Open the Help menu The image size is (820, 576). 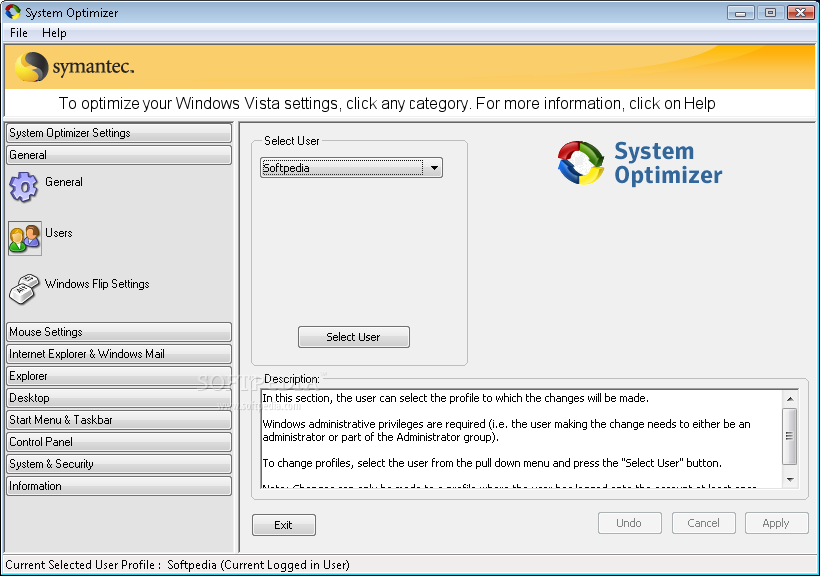[x=54, y=33]
